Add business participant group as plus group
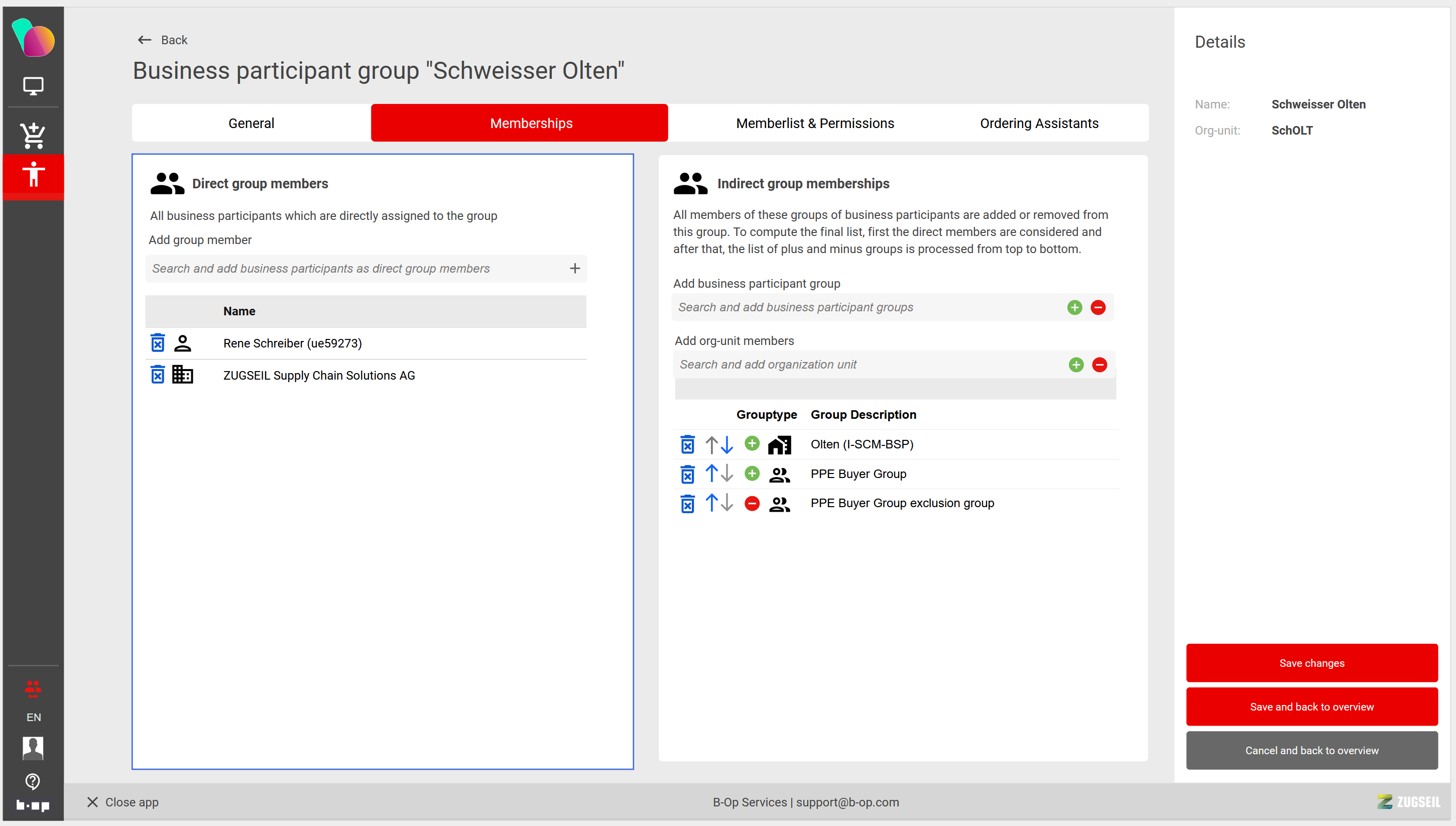This screenshot has width=1456, height=826. pos(1074,307)
